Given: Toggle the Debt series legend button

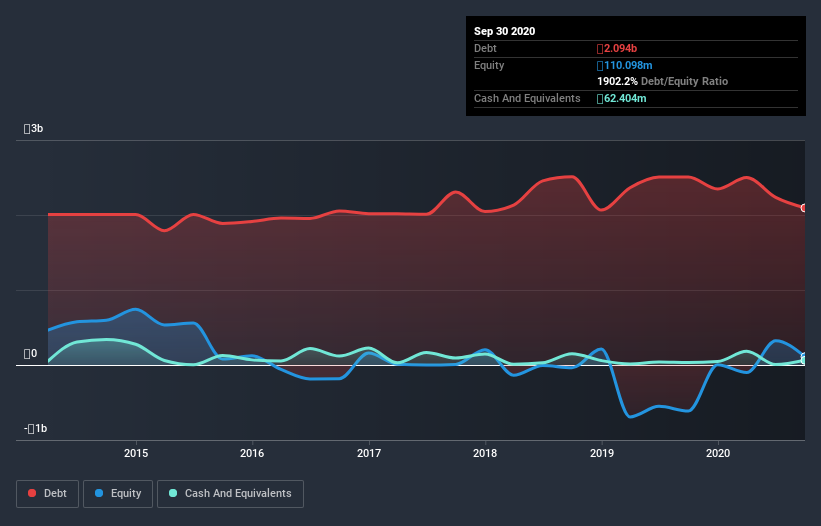Looking at the screenshot, I should point(47,494).
